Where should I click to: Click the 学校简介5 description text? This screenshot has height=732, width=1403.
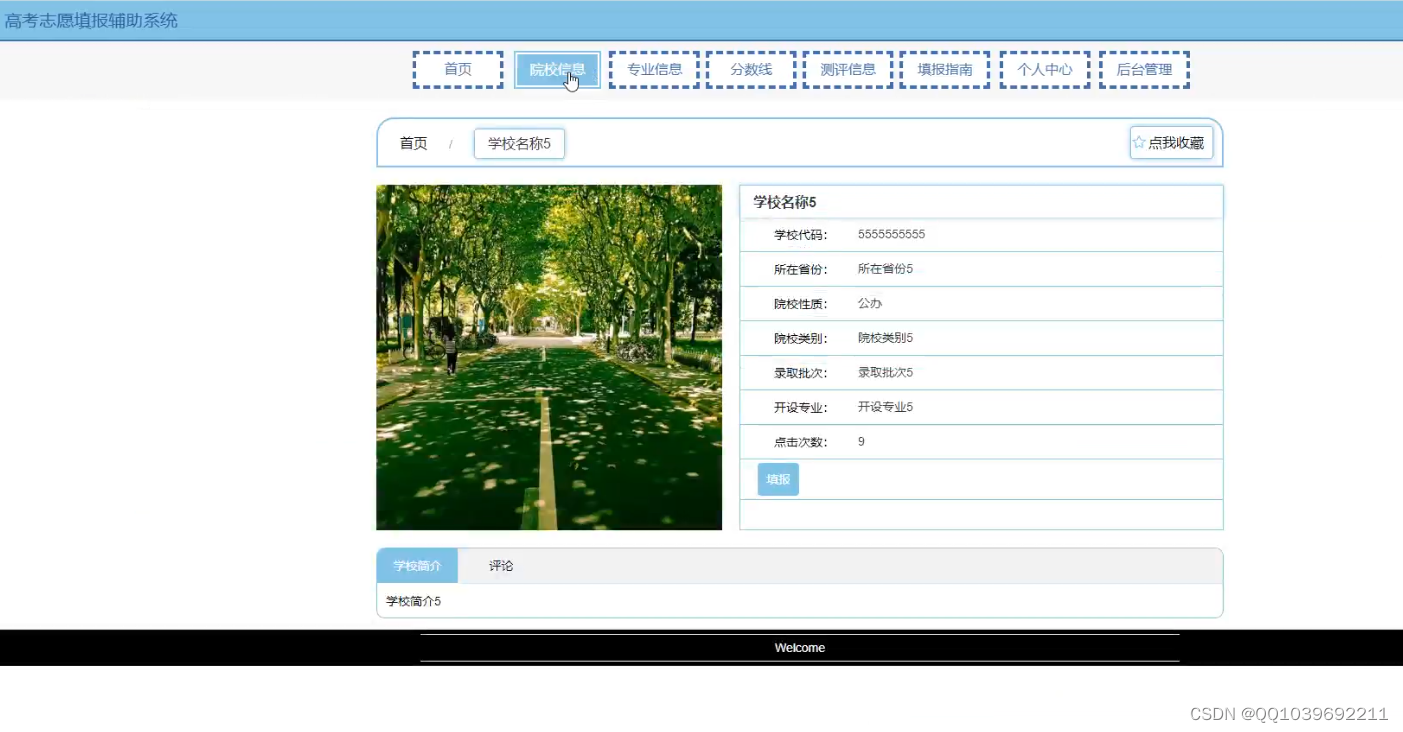coord(413,601)
